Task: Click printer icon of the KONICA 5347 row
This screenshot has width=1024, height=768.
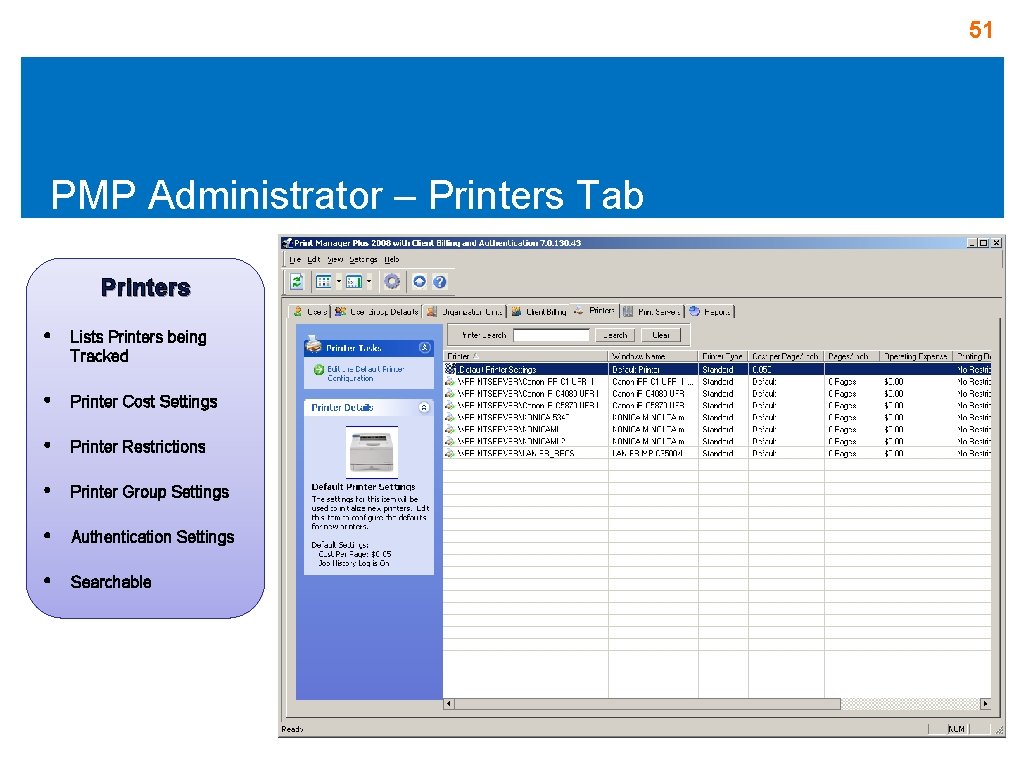Action: tap(450, 417)
